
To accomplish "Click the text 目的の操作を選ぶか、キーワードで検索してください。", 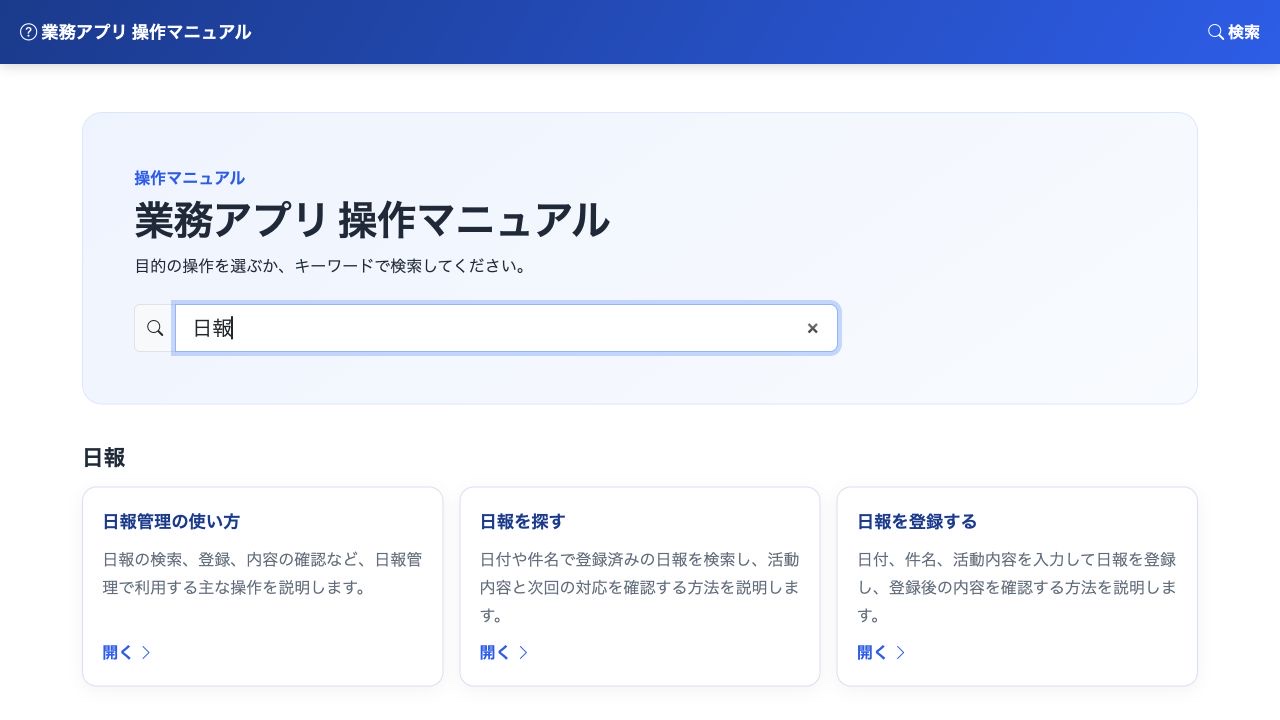I will coord(331,267).
